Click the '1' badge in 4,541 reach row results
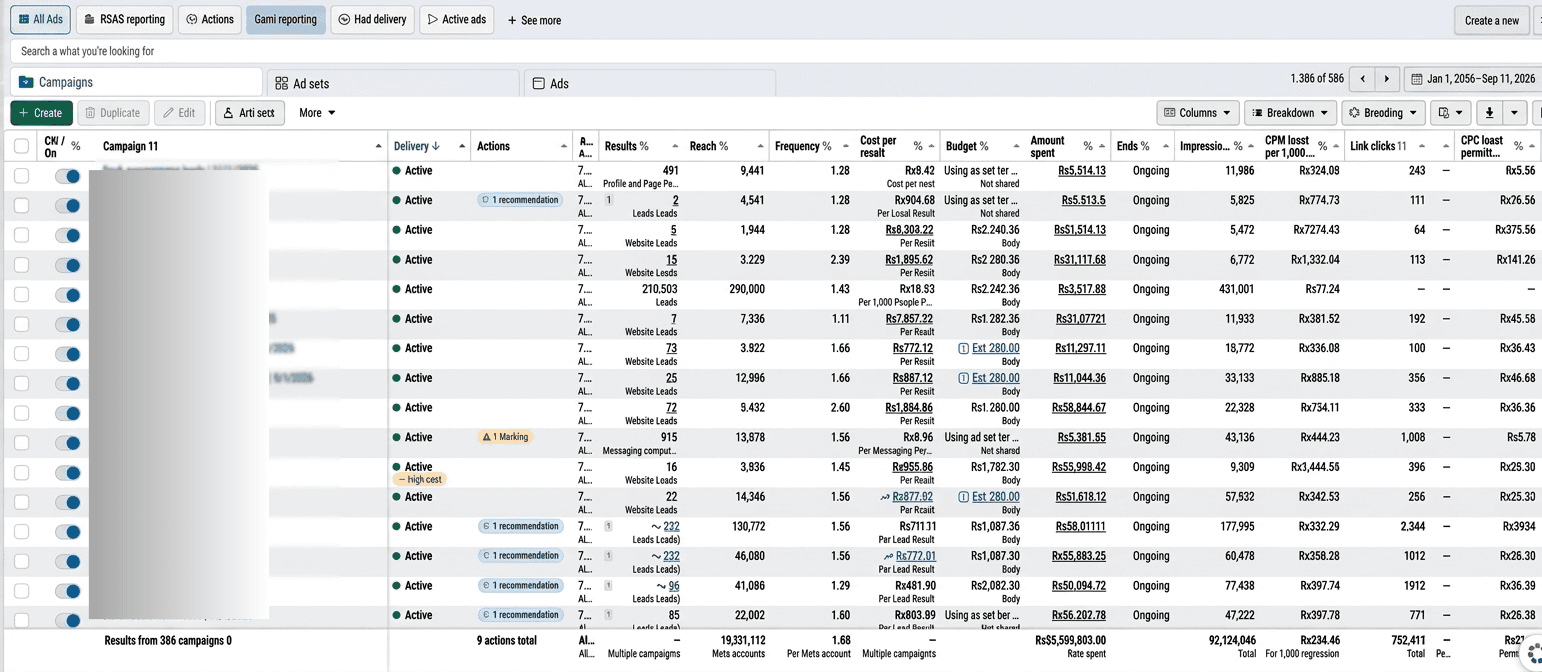 (x=609, y=200)
